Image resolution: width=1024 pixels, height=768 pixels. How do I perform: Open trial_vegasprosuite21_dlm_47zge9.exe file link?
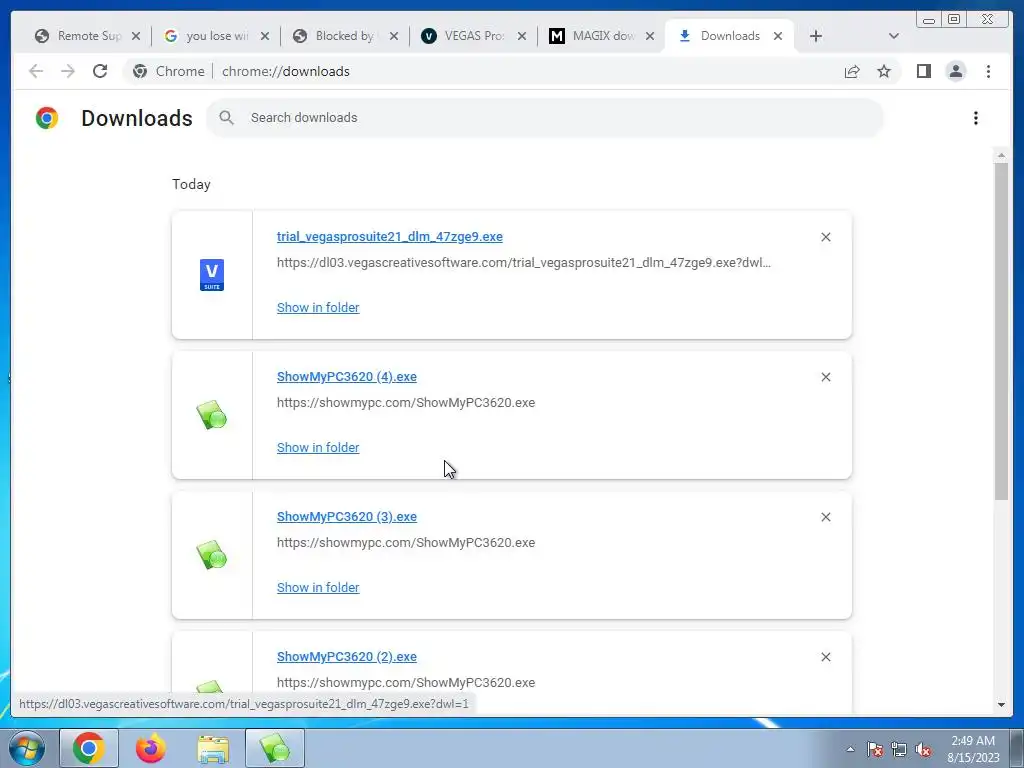(390, 236)
